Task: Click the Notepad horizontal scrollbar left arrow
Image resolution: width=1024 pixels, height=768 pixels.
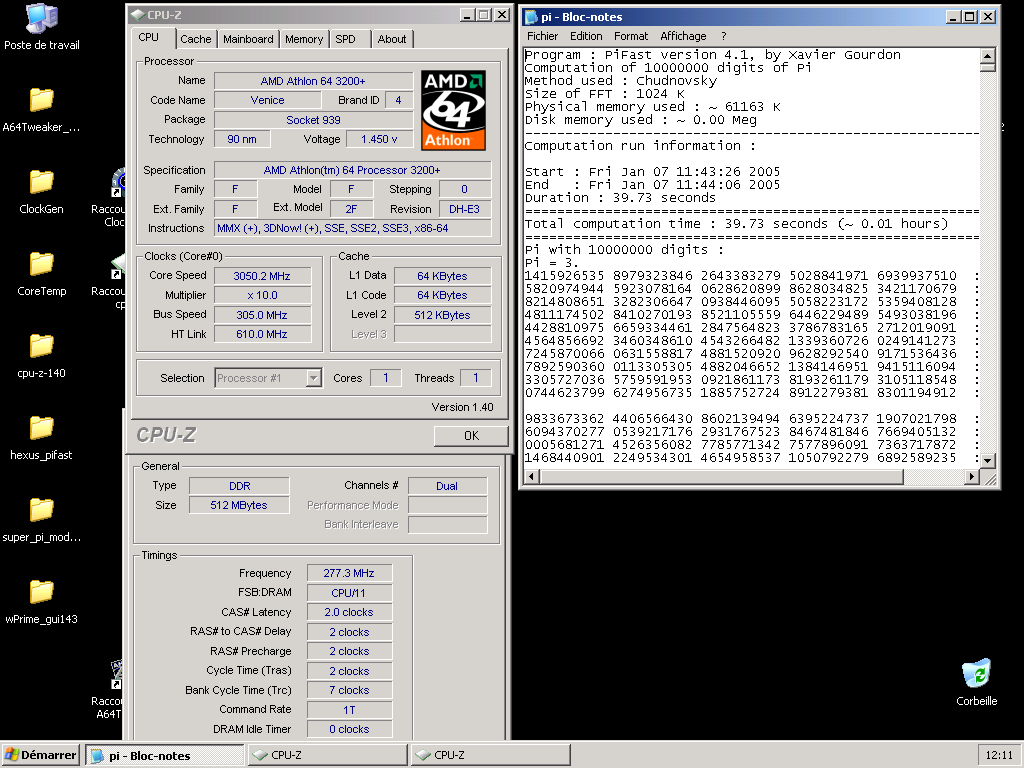Action: 532,477
